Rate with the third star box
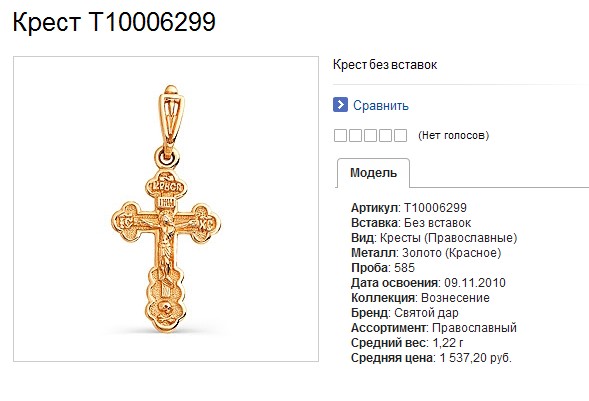The height and width of the screenshot is (401, 589). 370,136
